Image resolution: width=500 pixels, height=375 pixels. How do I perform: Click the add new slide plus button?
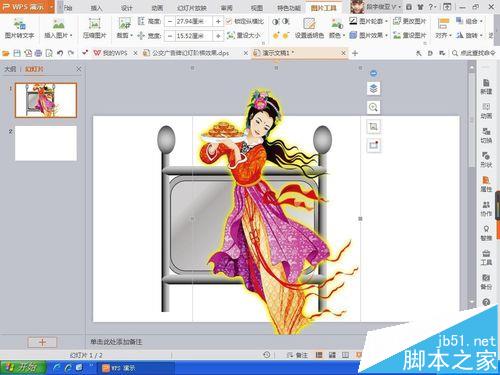(x=42, y=342)
